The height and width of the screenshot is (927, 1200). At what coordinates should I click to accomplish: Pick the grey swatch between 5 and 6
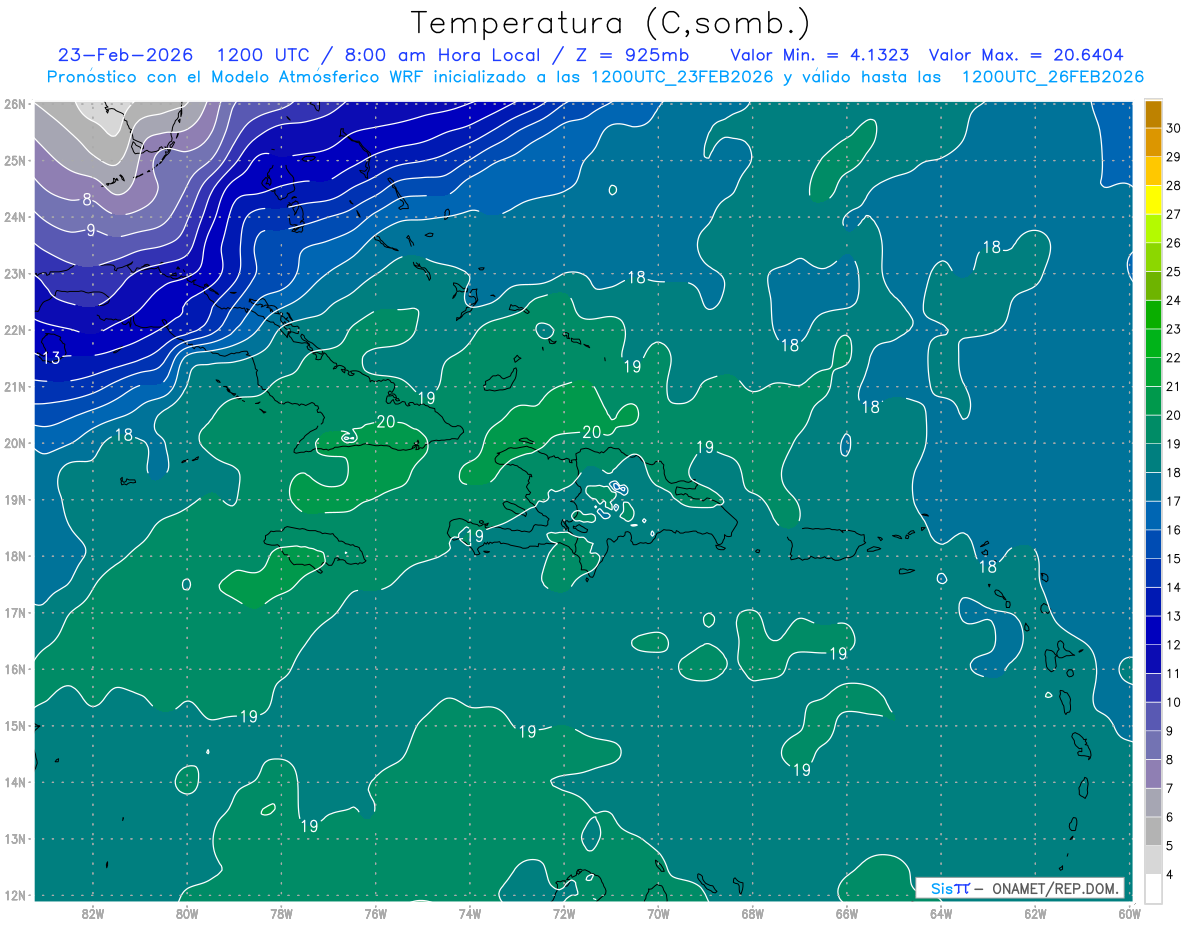[1154, 831]
